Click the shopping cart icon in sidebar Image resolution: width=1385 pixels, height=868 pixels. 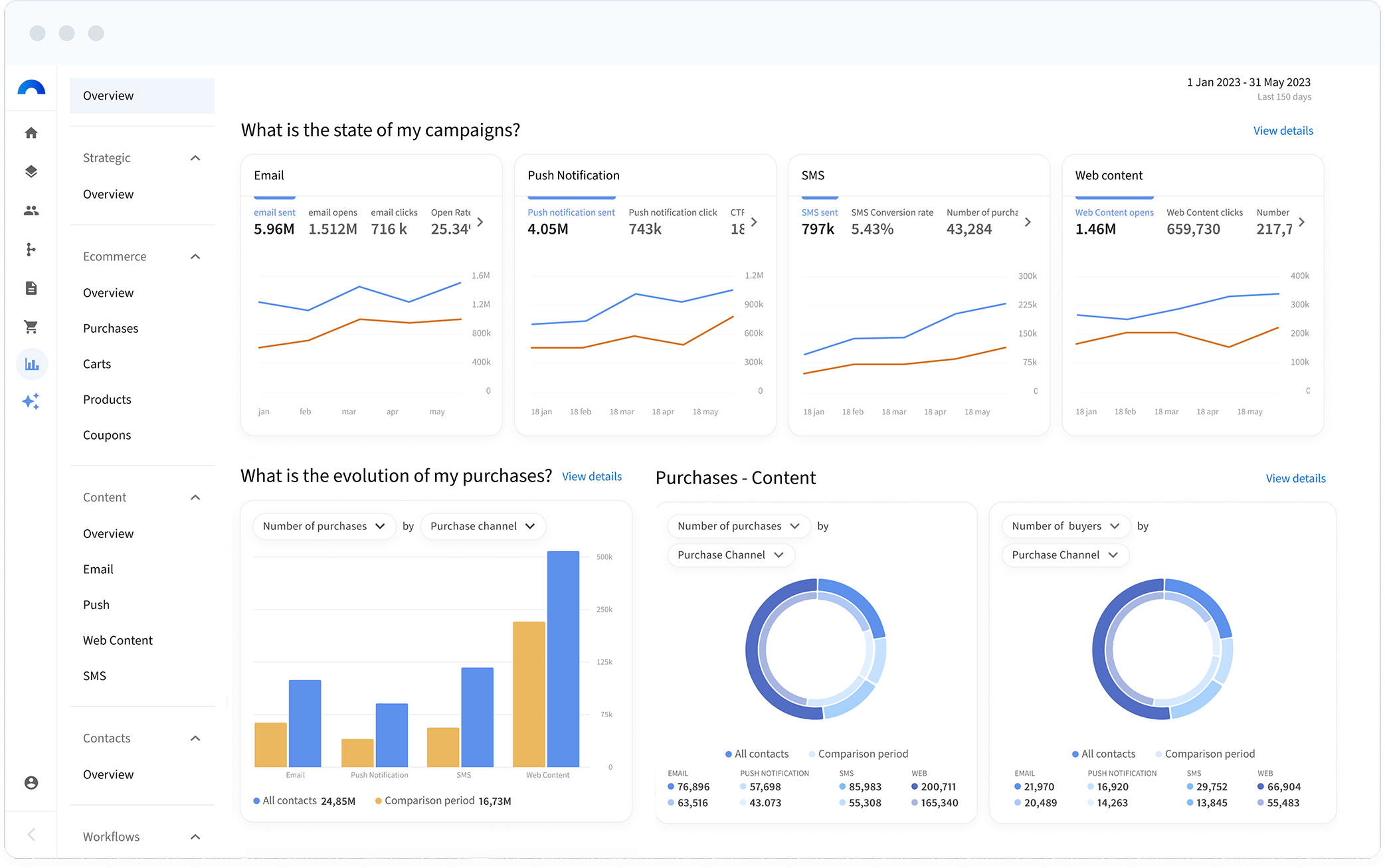coord(31,327)
